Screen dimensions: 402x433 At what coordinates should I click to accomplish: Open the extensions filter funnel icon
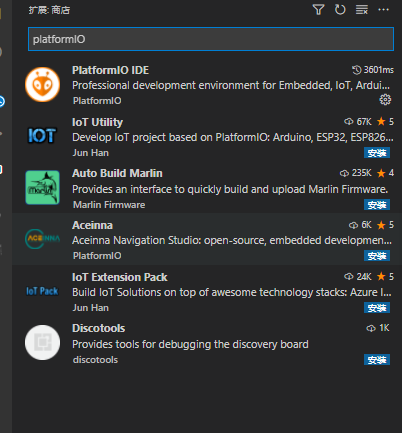318,10
